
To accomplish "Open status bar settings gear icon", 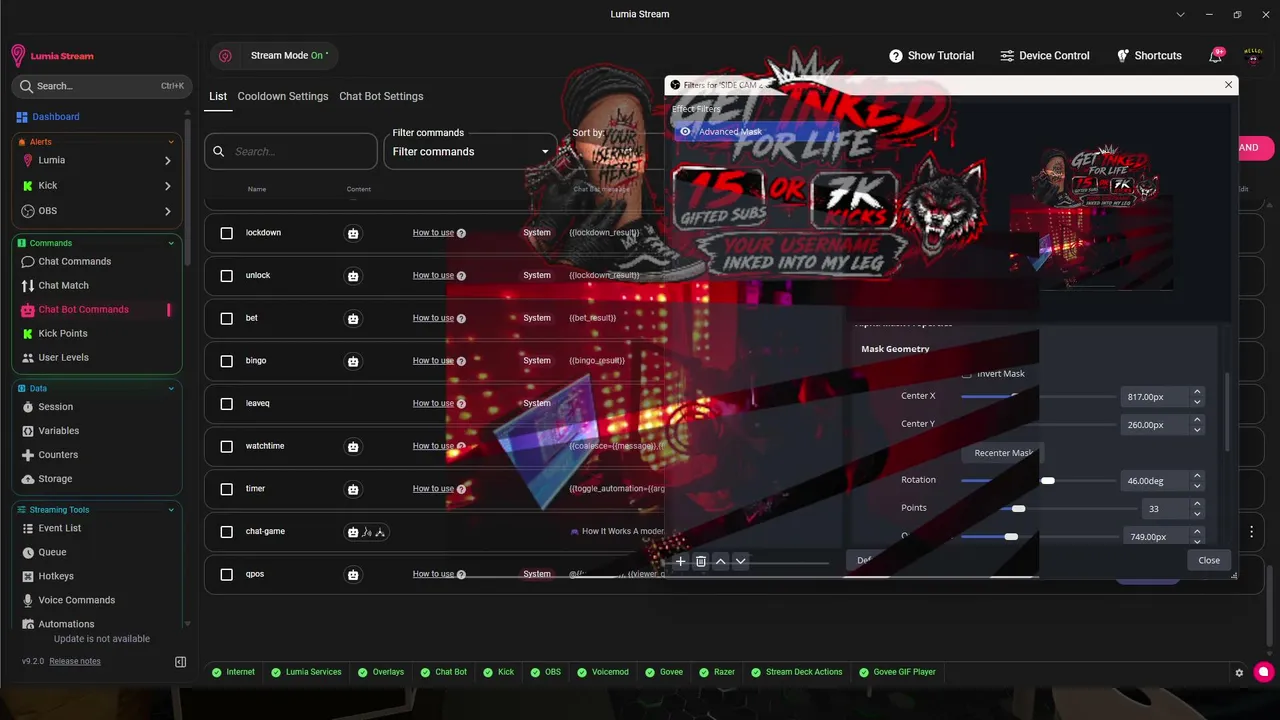I will [1240, 673].
